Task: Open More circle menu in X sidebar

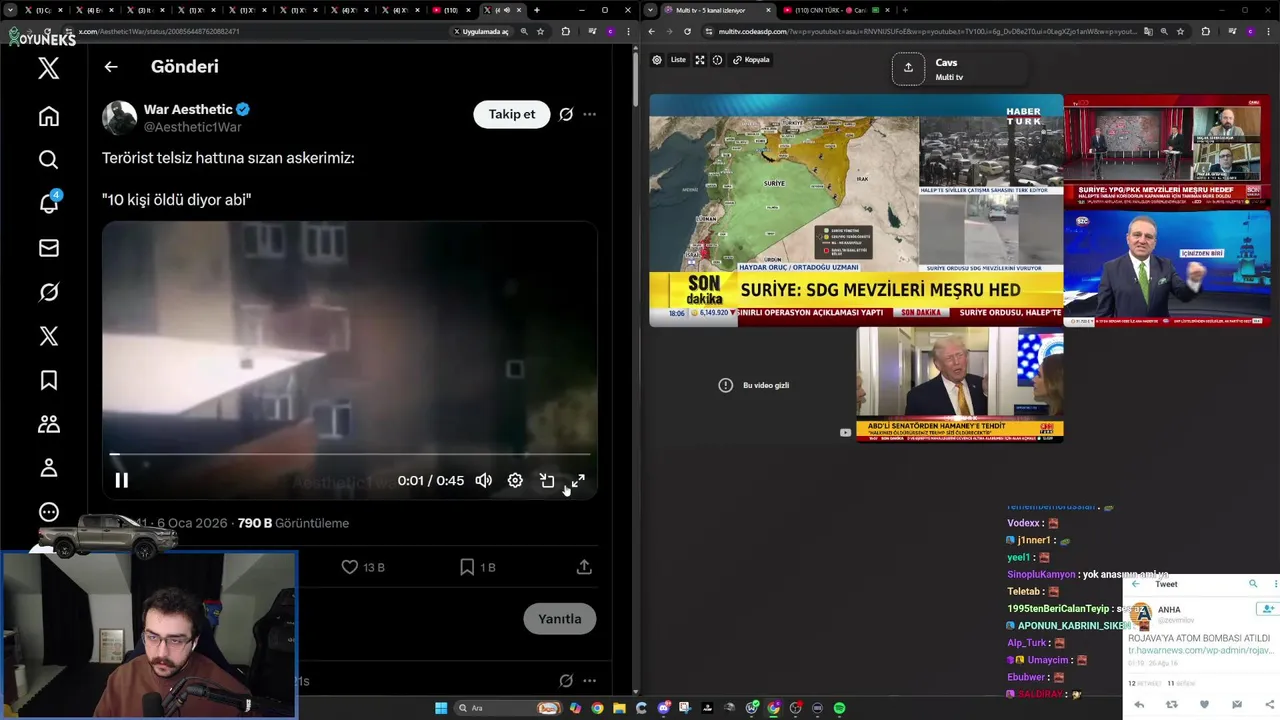Action: (x=49, y=512)
